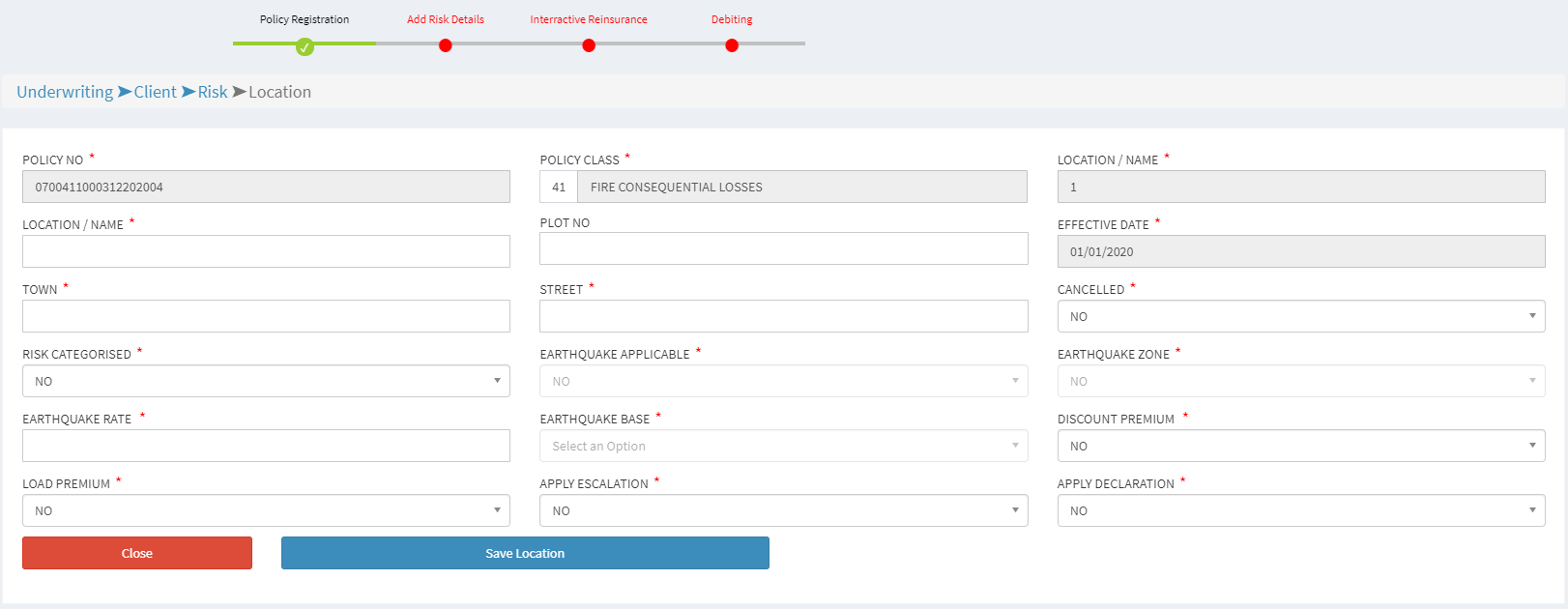Click the green Policy Registration checkmark step

pyautogui.click(x=305, y=46)
